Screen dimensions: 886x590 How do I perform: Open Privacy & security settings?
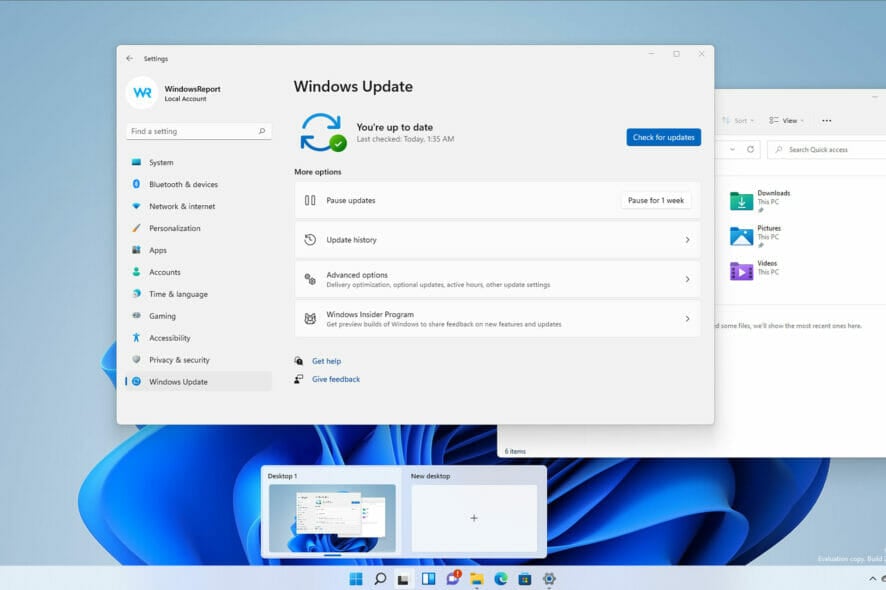coord(184,359)
